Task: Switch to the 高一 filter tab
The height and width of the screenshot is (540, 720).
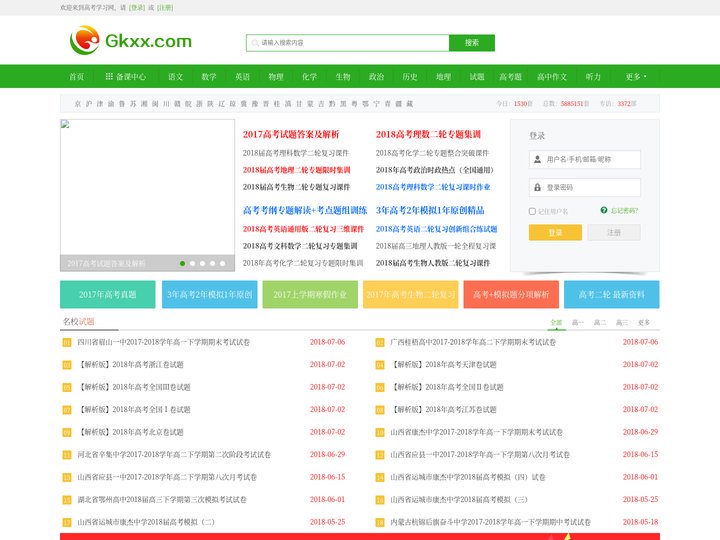Action: coord(578,323)
